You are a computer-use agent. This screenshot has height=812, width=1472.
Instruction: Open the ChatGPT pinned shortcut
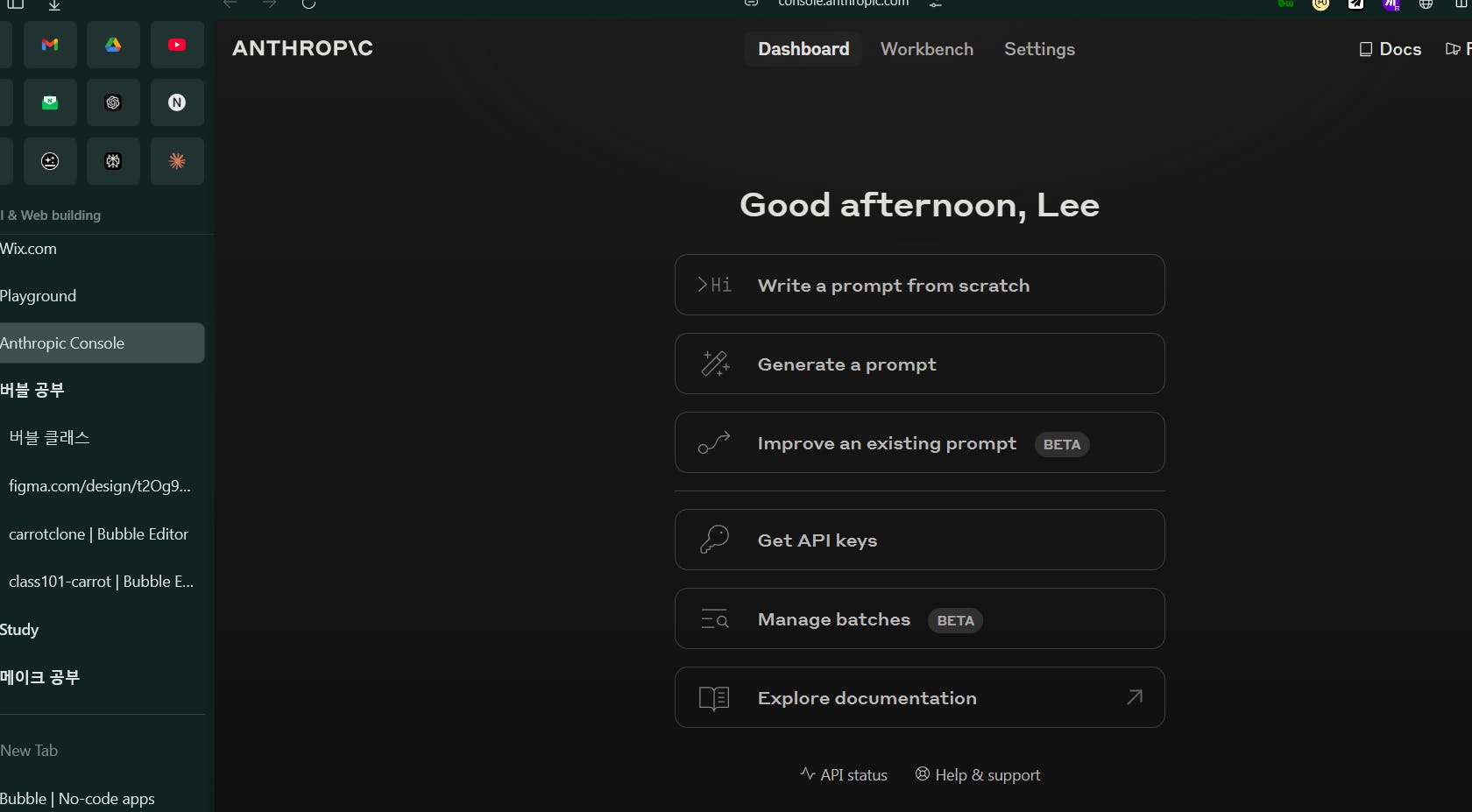click(x=113, y=102)
